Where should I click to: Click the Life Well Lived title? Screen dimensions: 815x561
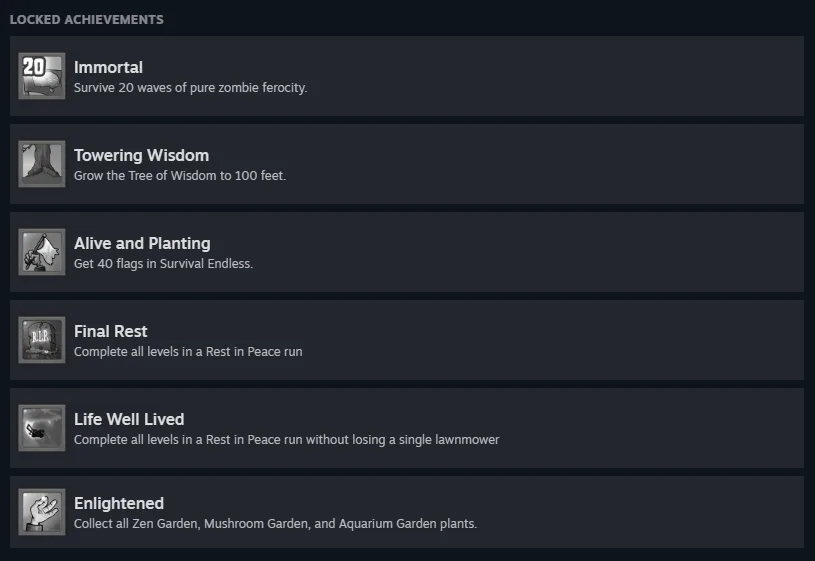[129, 419]
